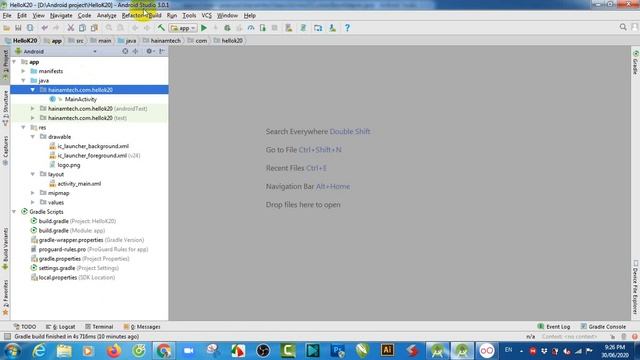
Task: Open the Window menu
Action: (227, 16)
